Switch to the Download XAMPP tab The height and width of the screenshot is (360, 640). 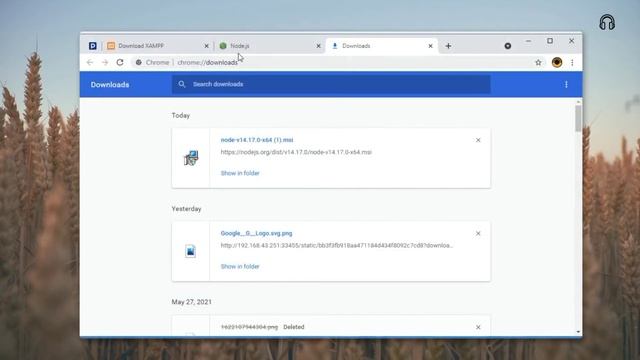[158, 46]
